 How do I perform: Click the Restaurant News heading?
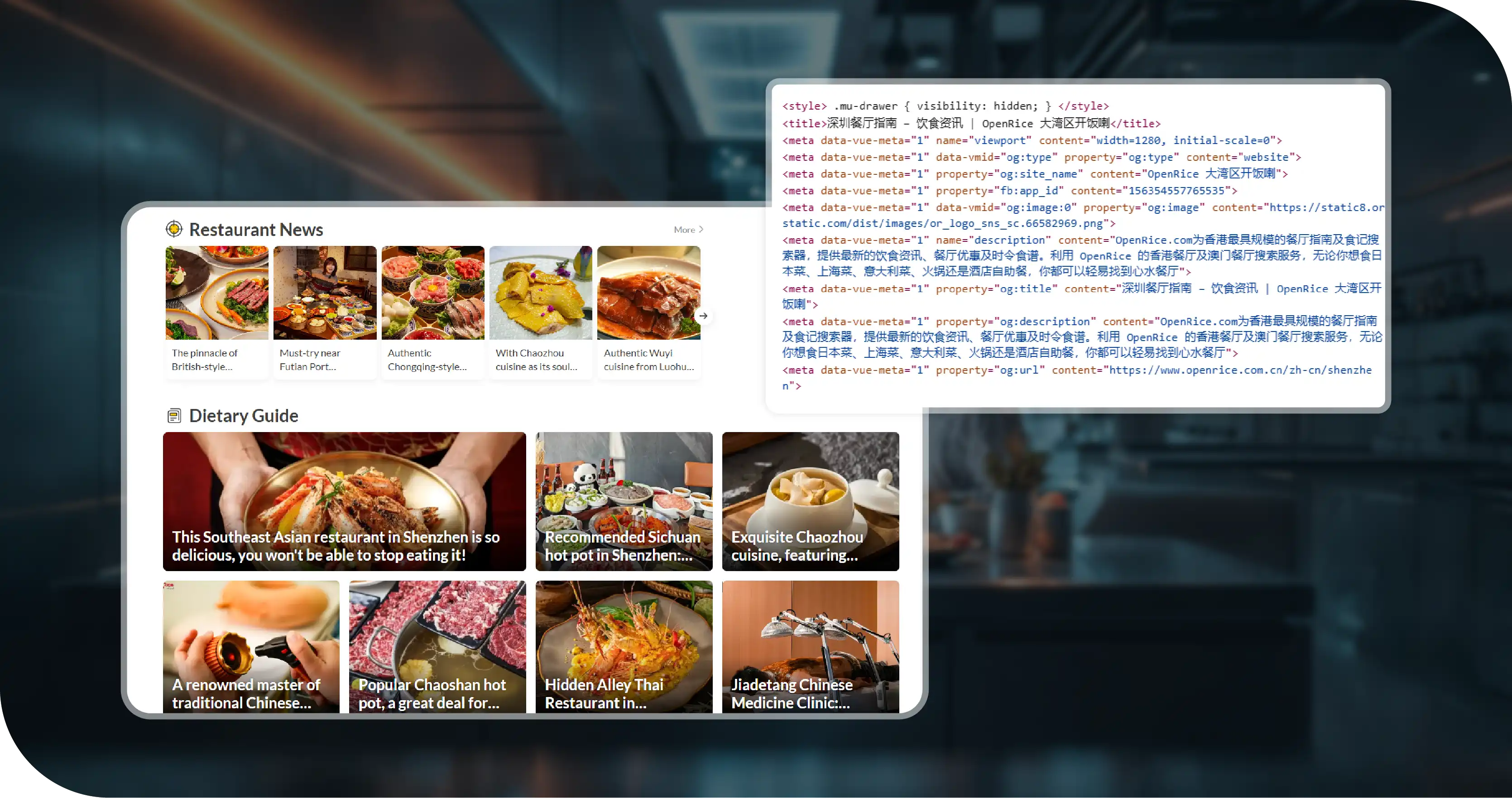click(x=256, y=230)
